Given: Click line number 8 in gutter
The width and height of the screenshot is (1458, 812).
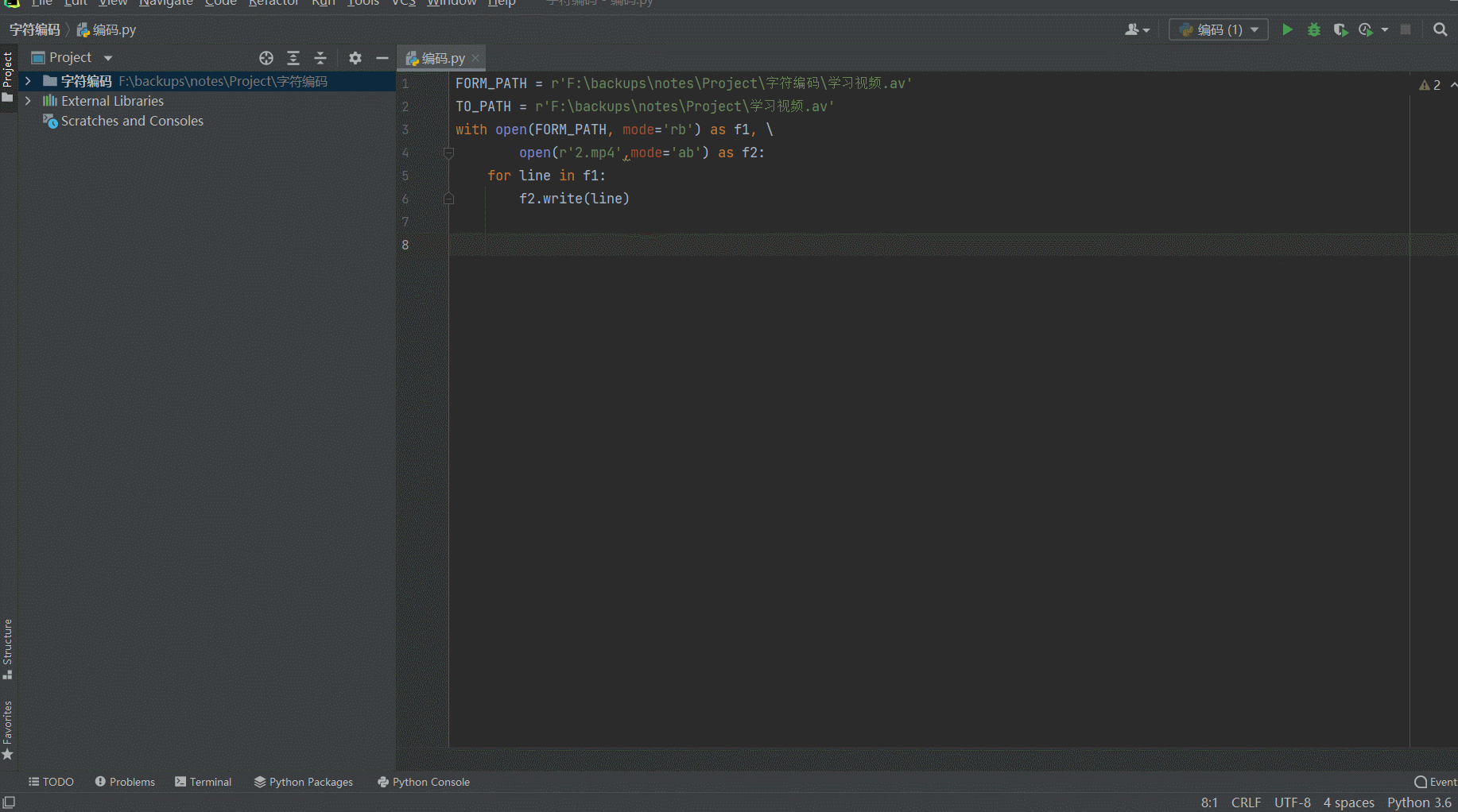Looking at the screenshot, I should 405,245.
